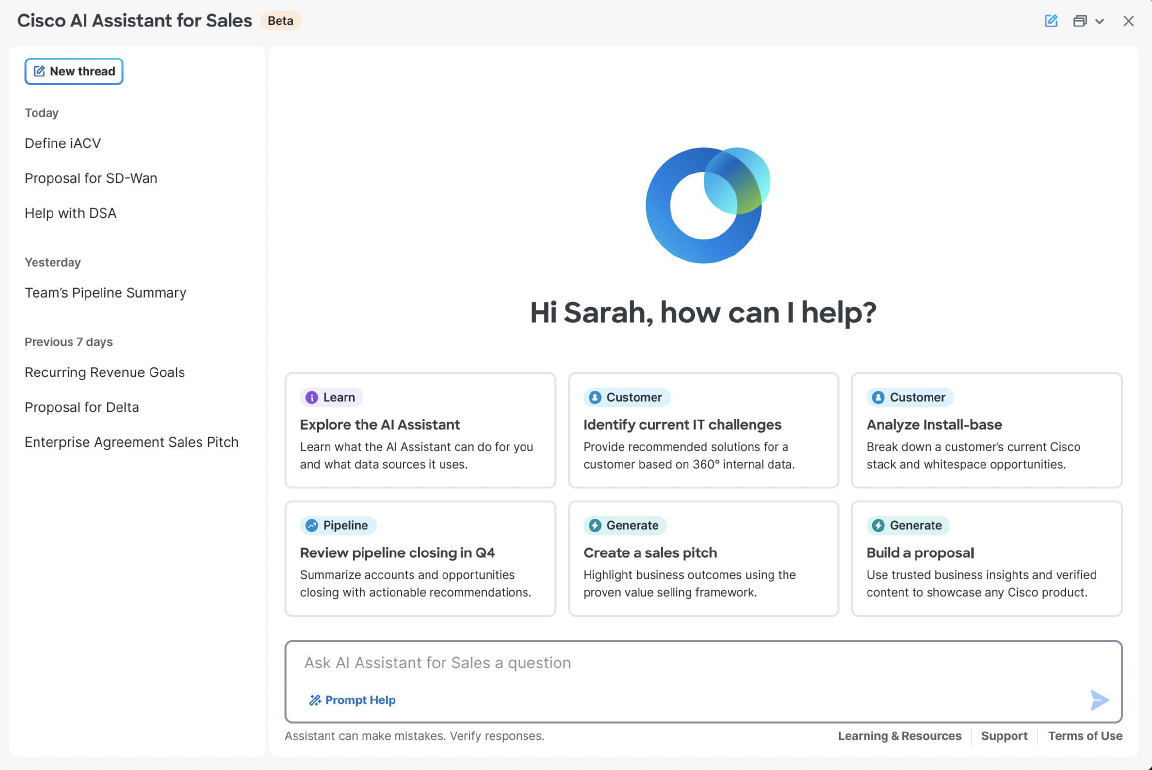Click the compose new thread icon in header
This screenshot has height=770, width=1152.
(1051, 21)
